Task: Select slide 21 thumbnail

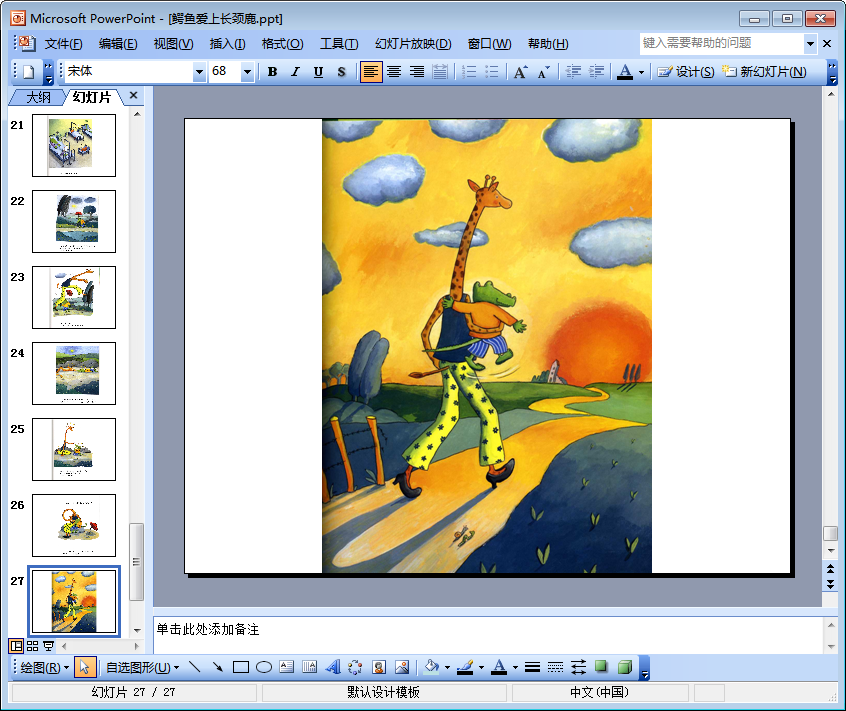Action: click(x=74, y=145)
